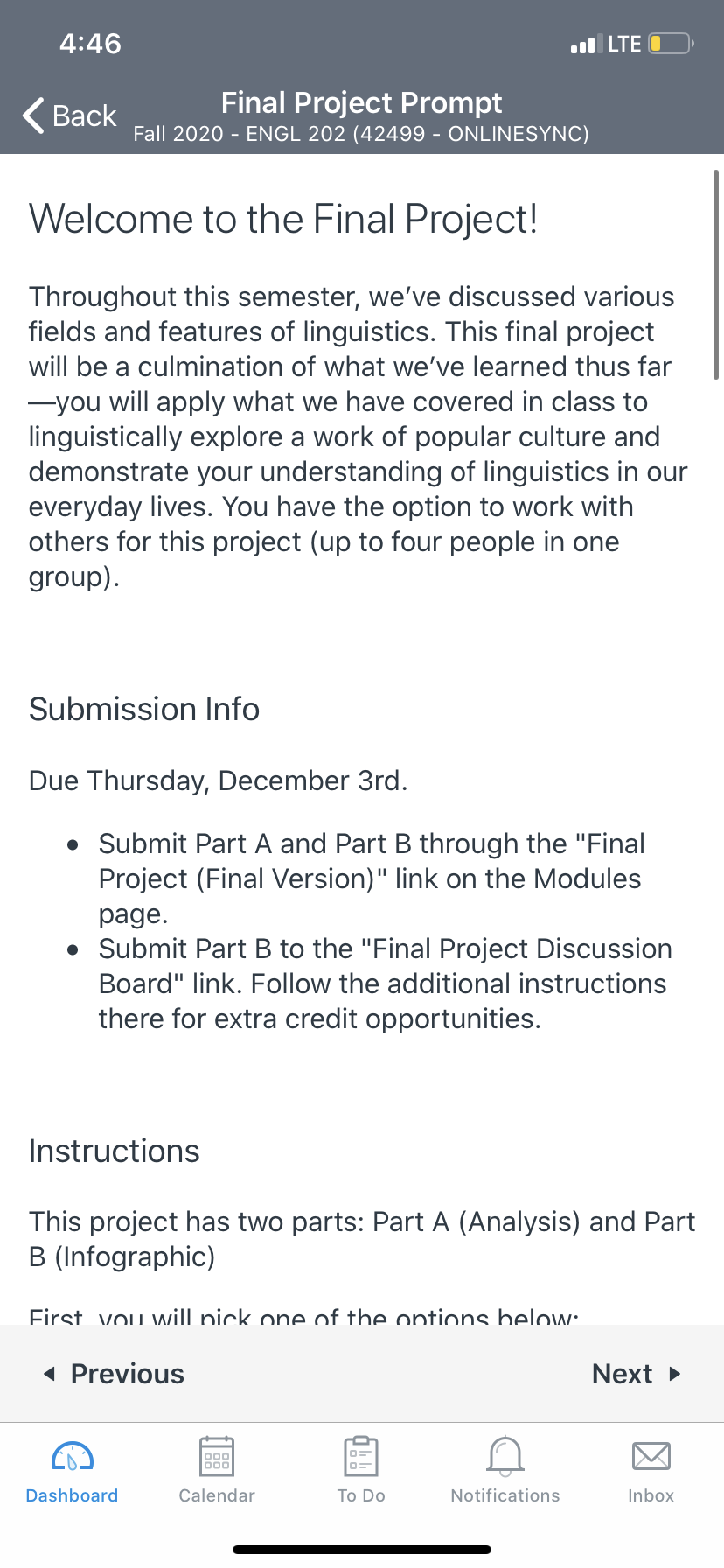The width and height of the screenshot is (724, 1568).
Task: Tap the Final Project Prompt title
Action: pyautogui.click(x=361, y=102)
